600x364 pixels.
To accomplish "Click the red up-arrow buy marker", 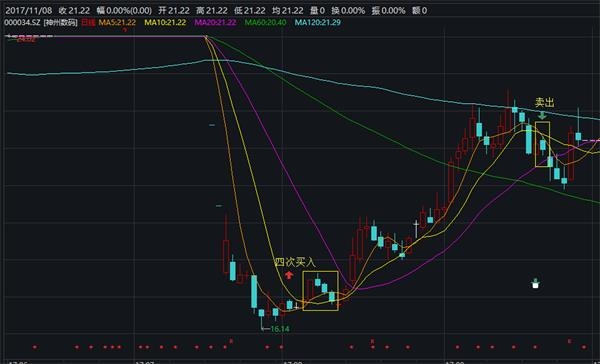I will pyautogui.click(x=289, y=274).
